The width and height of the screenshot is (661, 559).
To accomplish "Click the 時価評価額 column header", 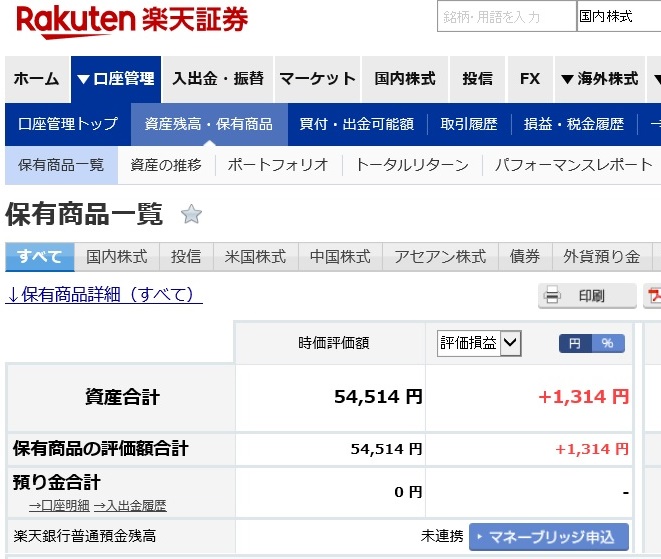I will click(x=333, y=343).
